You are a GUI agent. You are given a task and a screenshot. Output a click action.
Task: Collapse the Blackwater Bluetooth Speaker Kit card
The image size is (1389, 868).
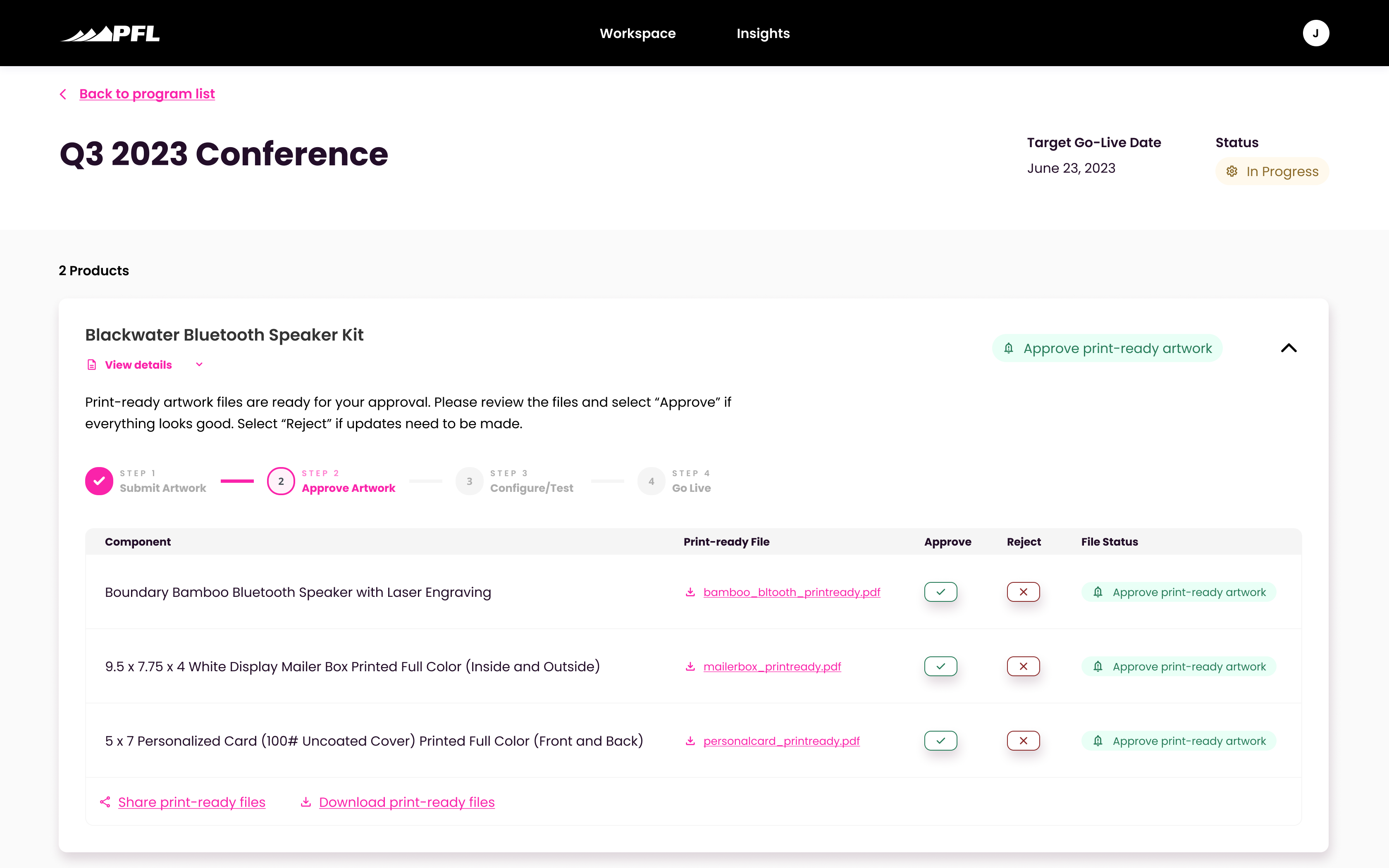[x=1289, y=348]
